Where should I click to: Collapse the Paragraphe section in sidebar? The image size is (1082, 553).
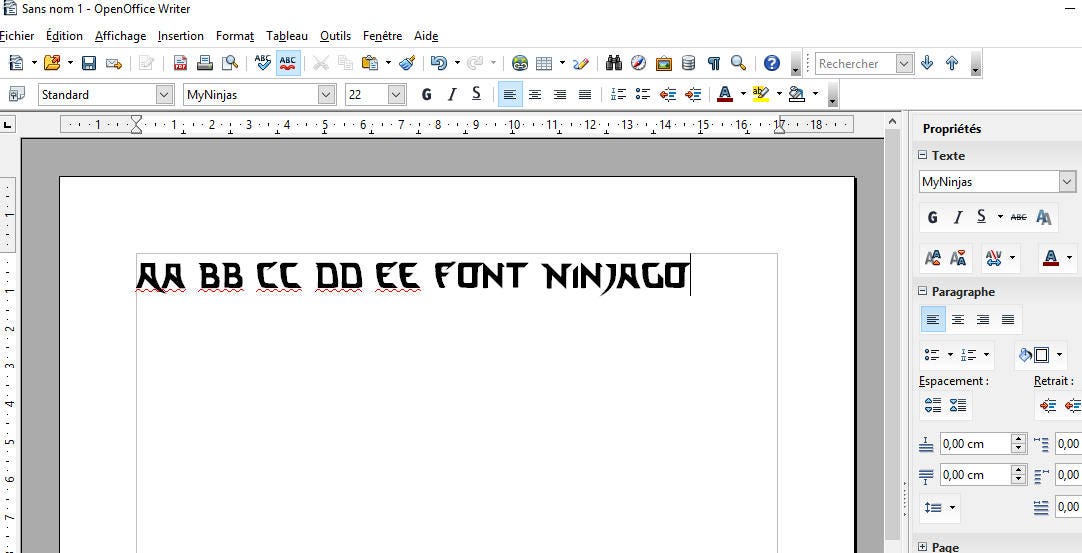click(923, 291)
